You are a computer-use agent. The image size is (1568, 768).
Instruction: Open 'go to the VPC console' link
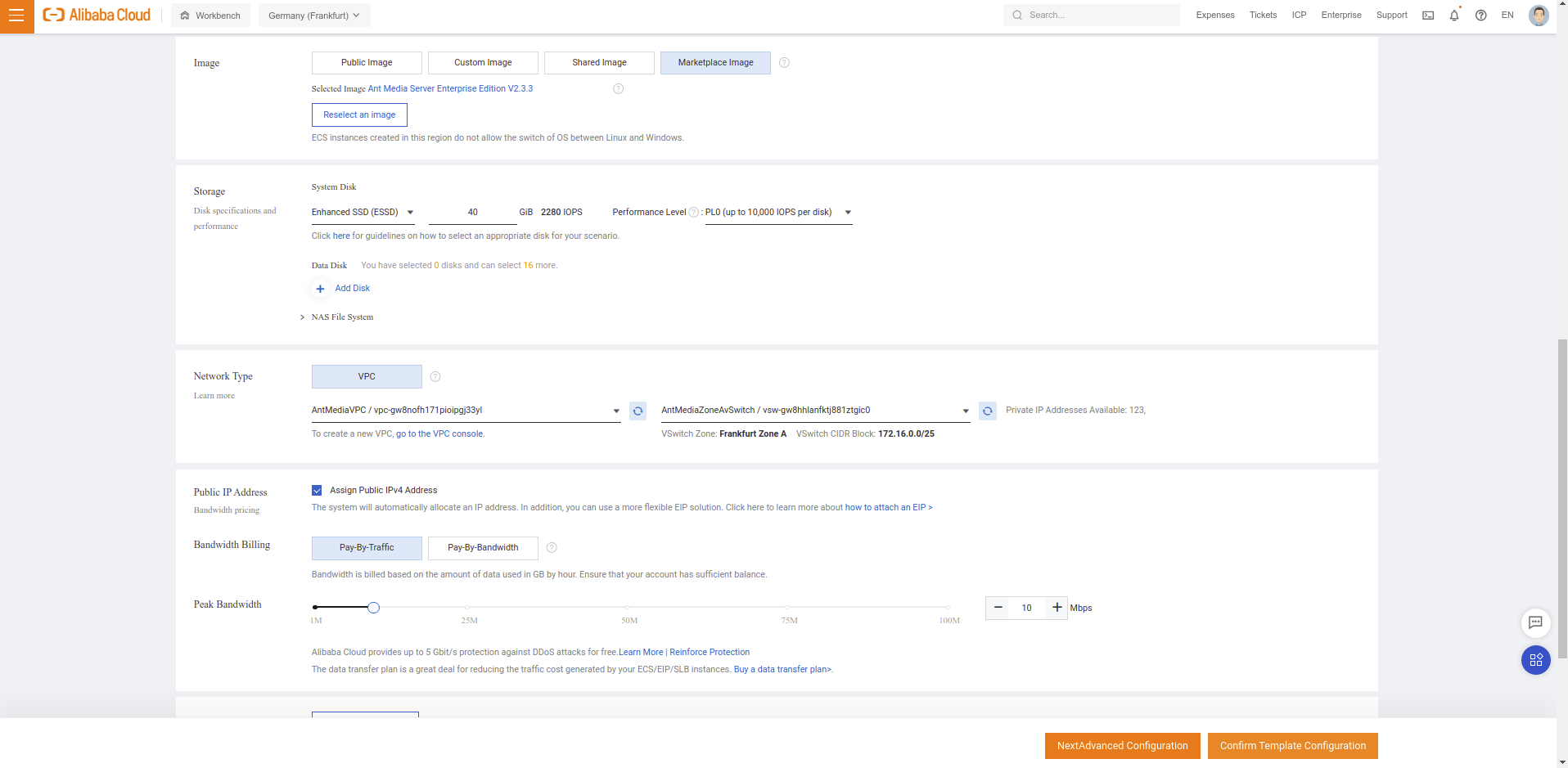439,433
